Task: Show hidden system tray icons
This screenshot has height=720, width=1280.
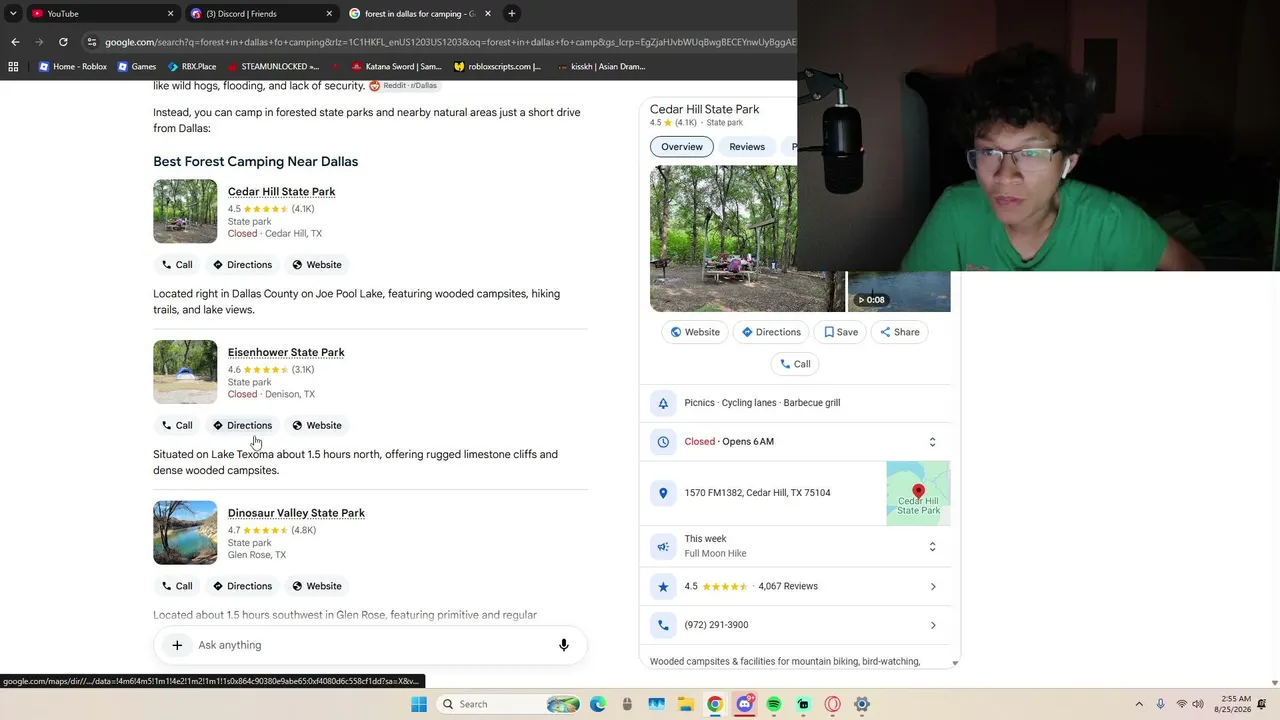Action: click(1138, 704)
